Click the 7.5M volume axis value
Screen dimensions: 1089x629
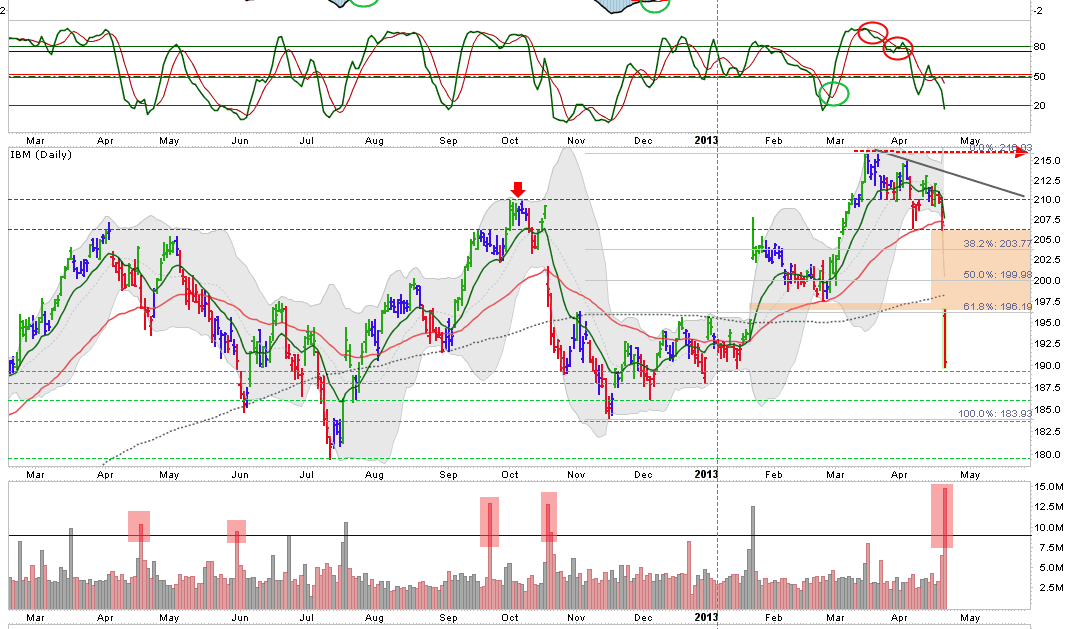(x=1051, y=548)
